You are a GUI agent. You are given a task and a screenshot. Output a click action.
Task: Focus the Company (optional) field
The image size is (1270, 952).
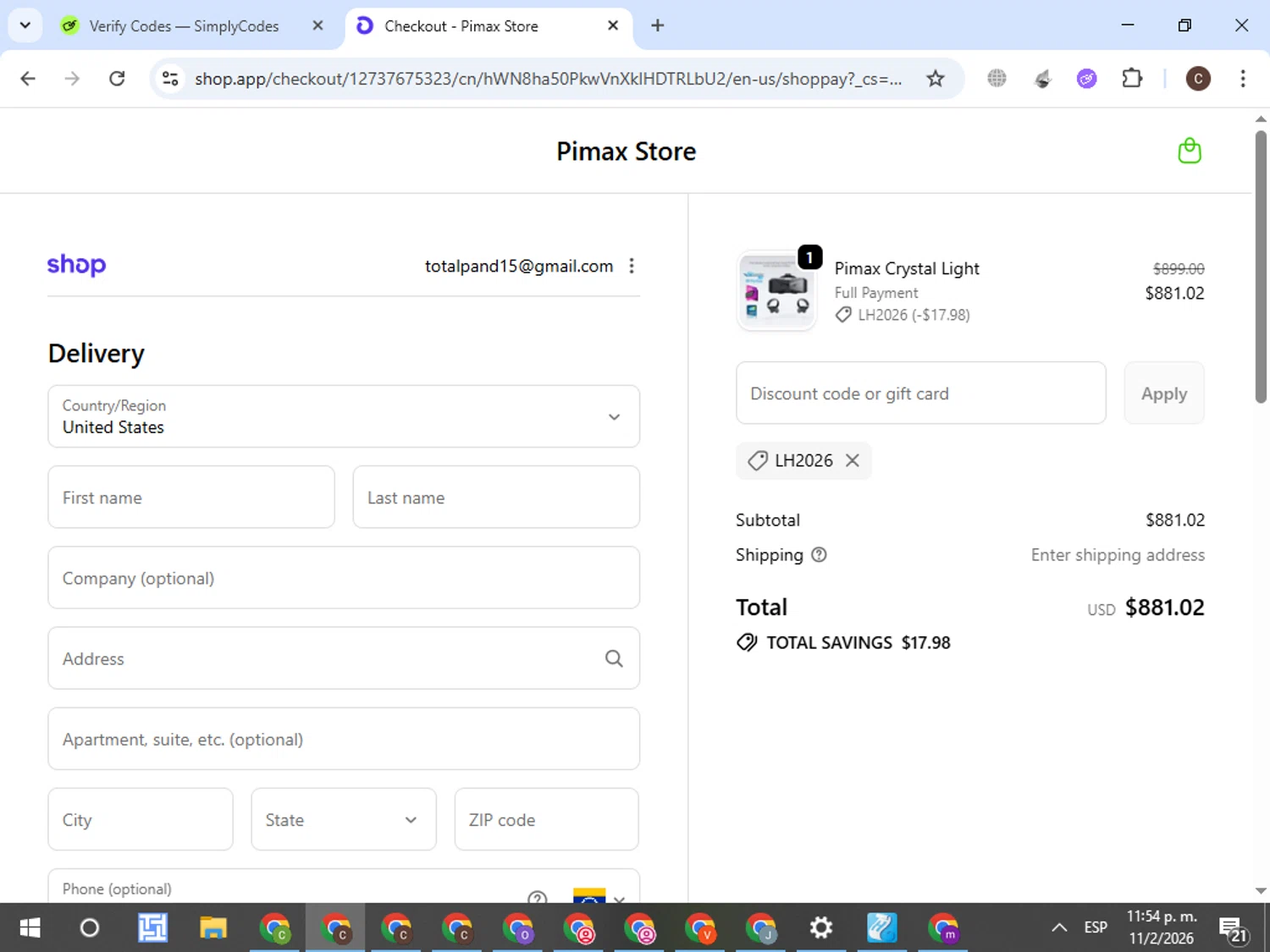pyautogui.click(x=344, y=577)
